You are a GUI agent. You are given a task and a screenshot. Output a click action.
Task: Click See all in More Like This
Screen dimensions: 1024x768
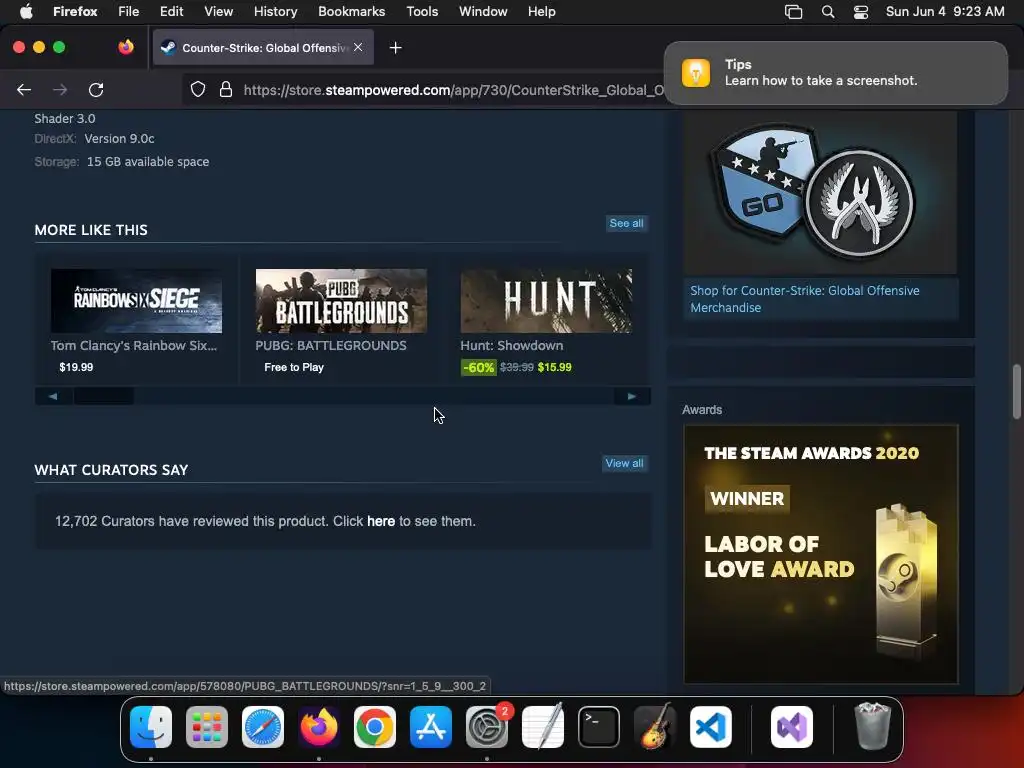click(x=626, y=223)
